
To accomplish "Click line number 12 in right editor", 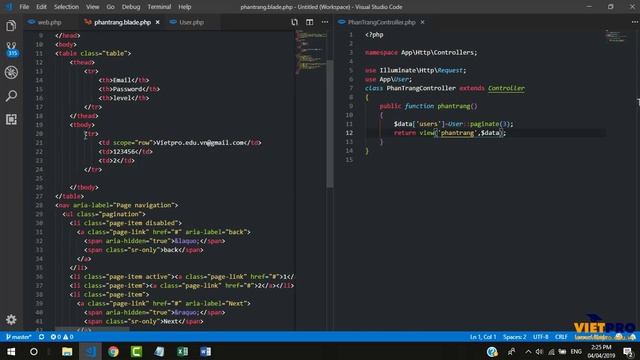I will [349, 133].
